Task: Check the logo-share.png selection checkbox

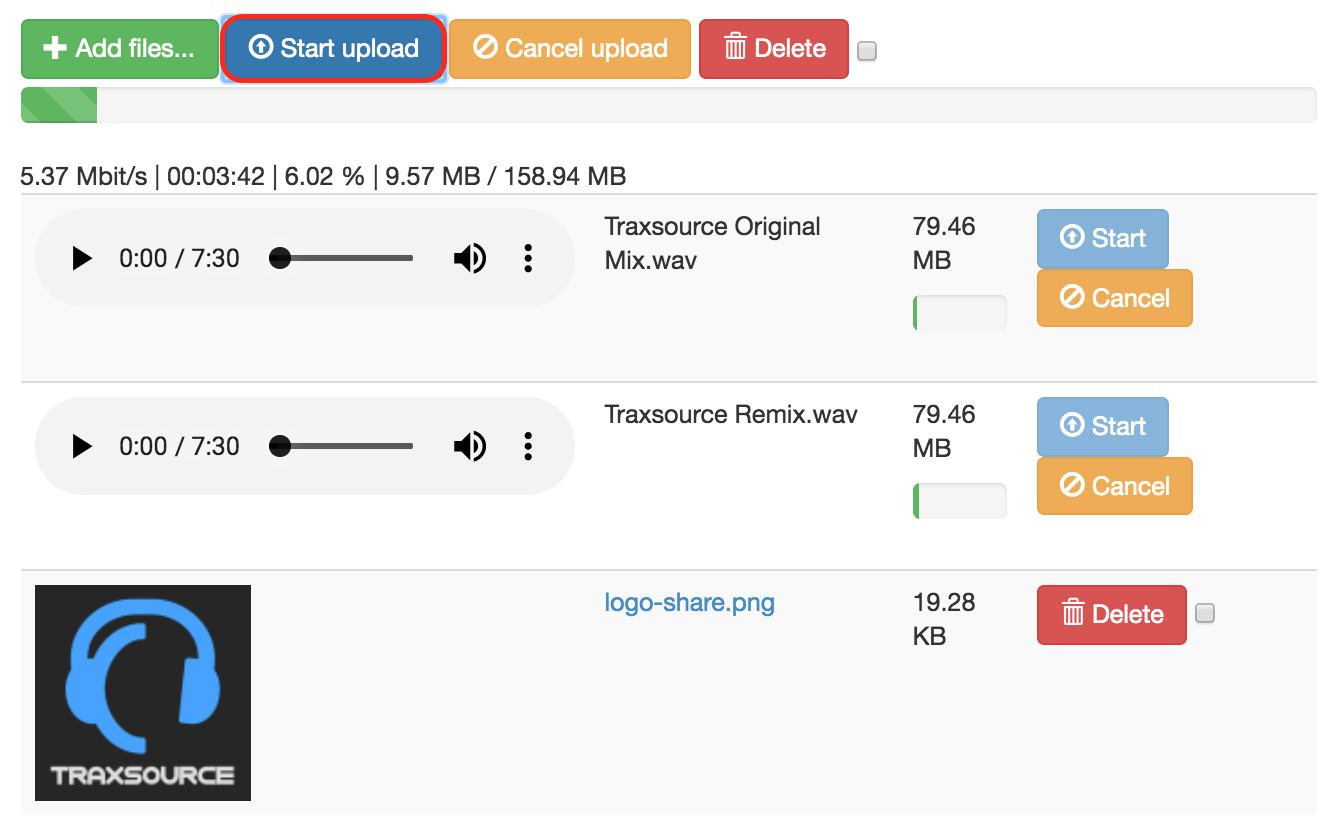Action: tap(1205, 614)
